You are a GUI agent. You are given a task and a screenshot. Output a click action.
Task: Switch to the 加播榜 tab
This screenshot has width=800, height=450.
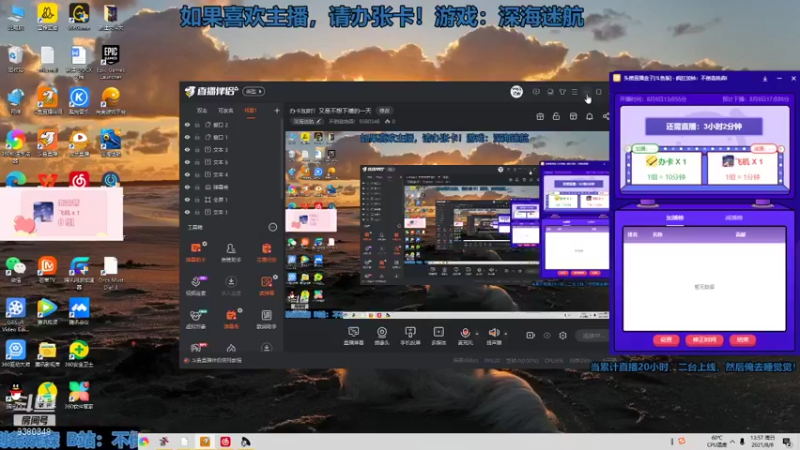click(674, 218)
